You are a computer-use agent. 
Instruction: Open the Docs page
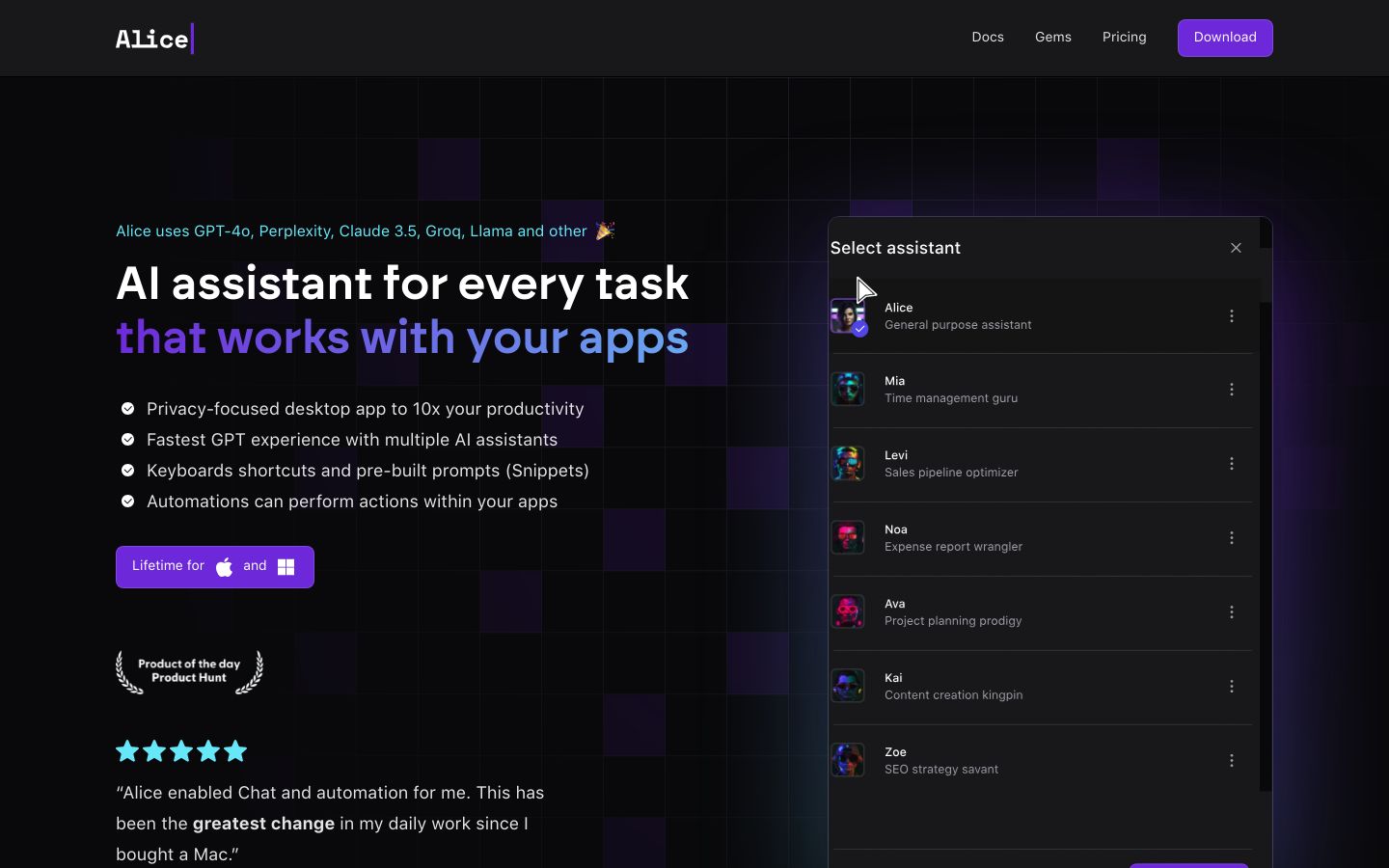(988, 38)
